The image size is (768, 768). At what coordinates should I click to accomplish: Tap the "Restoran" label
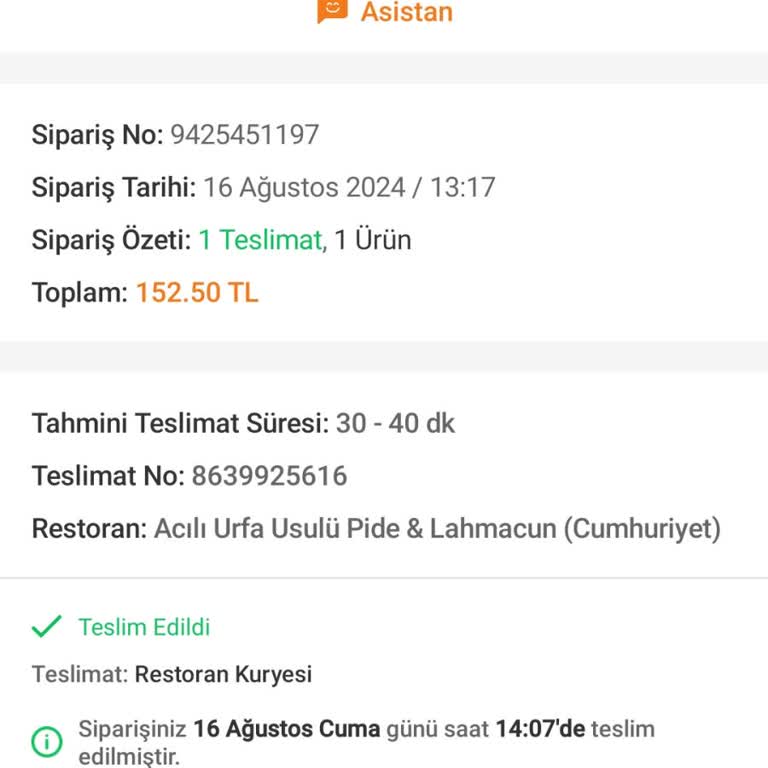pos(89,528)
